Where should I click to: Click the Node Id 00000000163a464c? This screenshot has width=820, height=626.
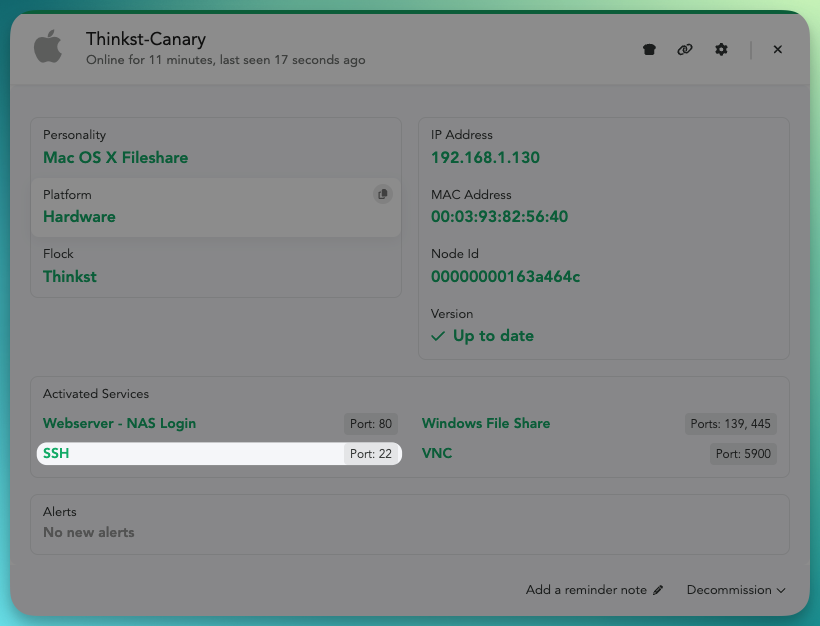[506, 276]
